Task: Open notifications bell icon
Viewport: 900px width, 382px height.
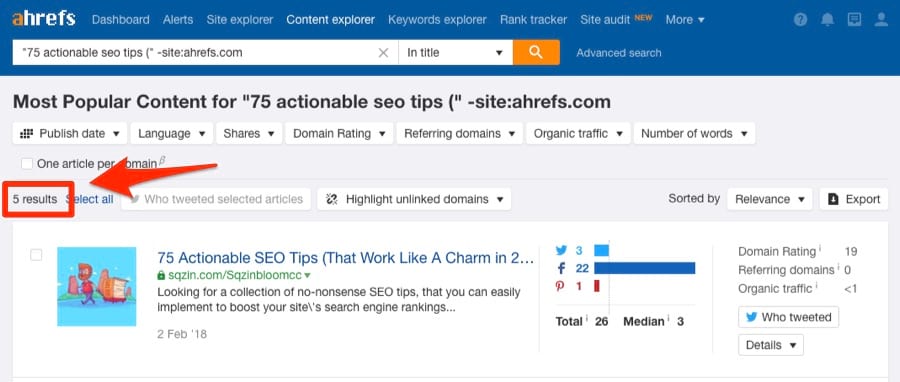Action: click(x=827, y=20)
